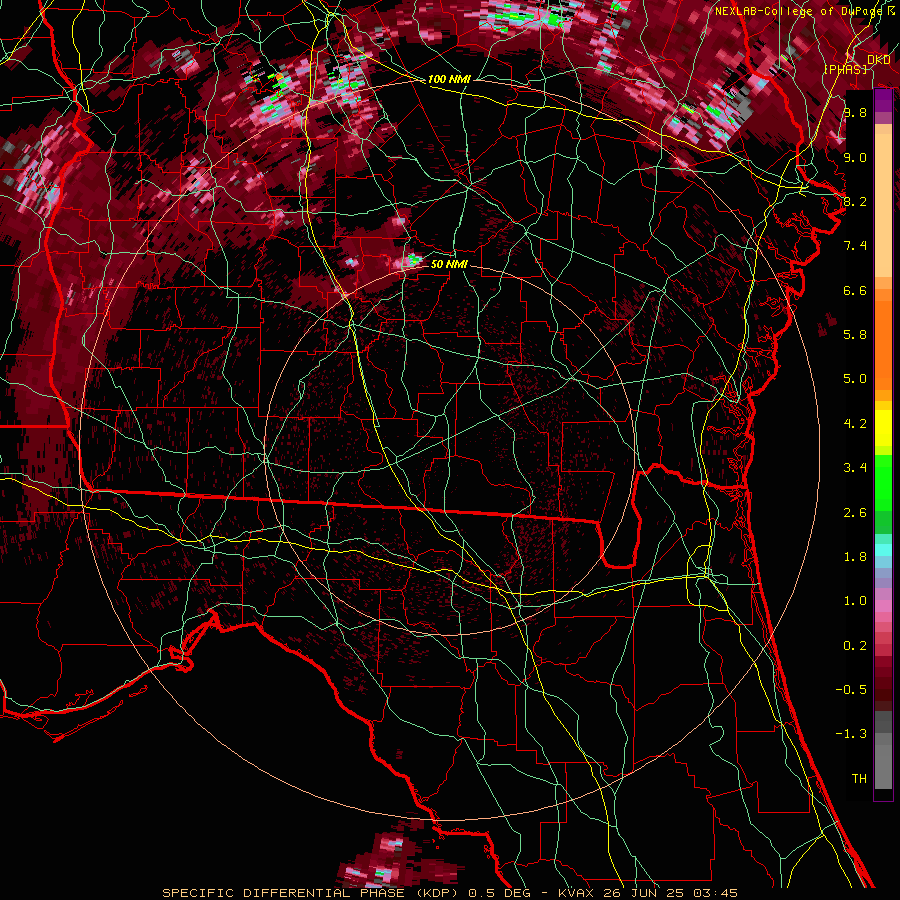Click the 9.8 legend value
The image size is (900, 900).
[855, 112]
